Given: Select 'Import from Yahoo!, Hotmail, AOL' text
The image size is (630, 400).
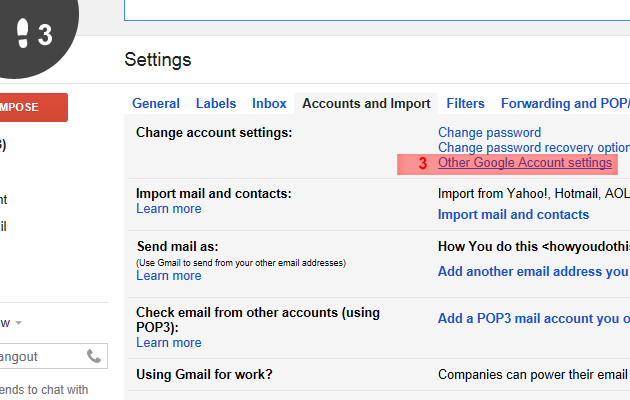Looking at the screenshot, I should coord(534,194).
